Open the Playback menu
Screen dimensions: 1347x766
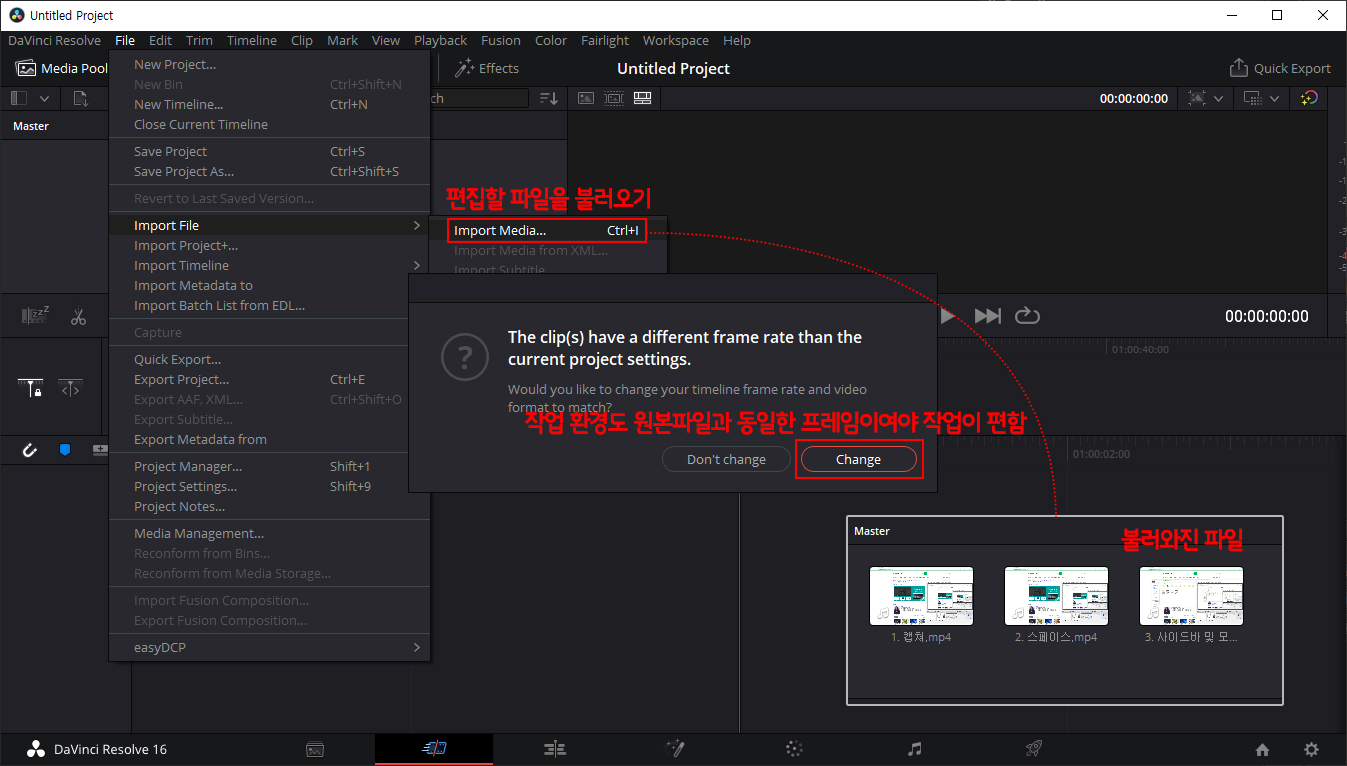point(440,40)
